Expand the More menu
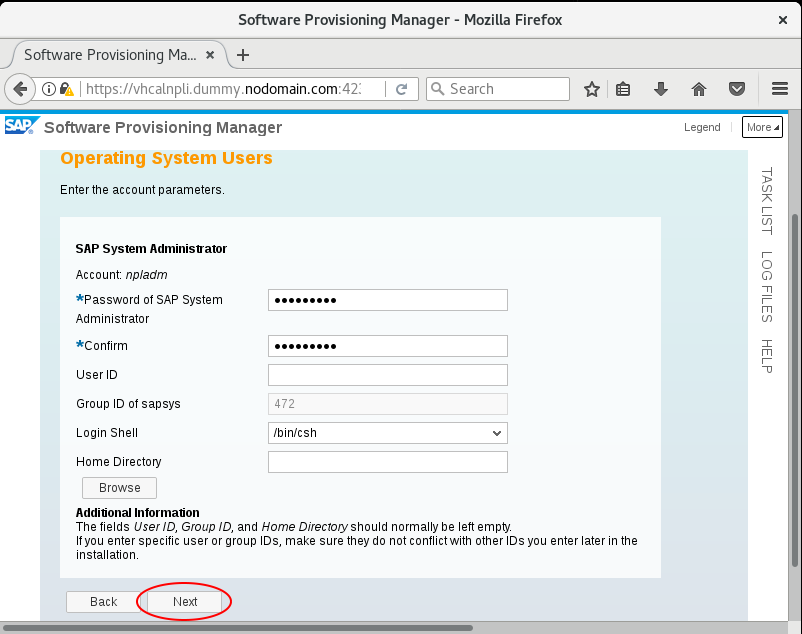The height and width of the screenshot is (634, 802). tap(762, 127)
